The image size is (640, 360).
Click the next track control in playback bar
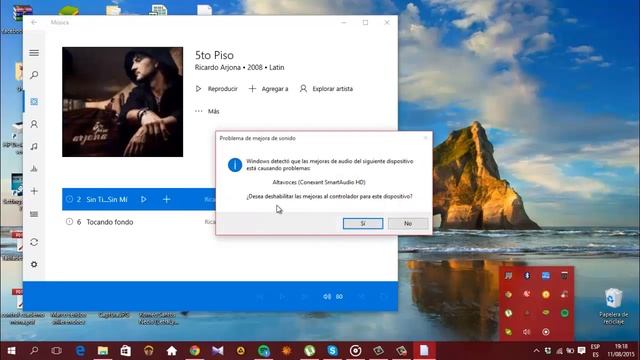coord(304,297)
